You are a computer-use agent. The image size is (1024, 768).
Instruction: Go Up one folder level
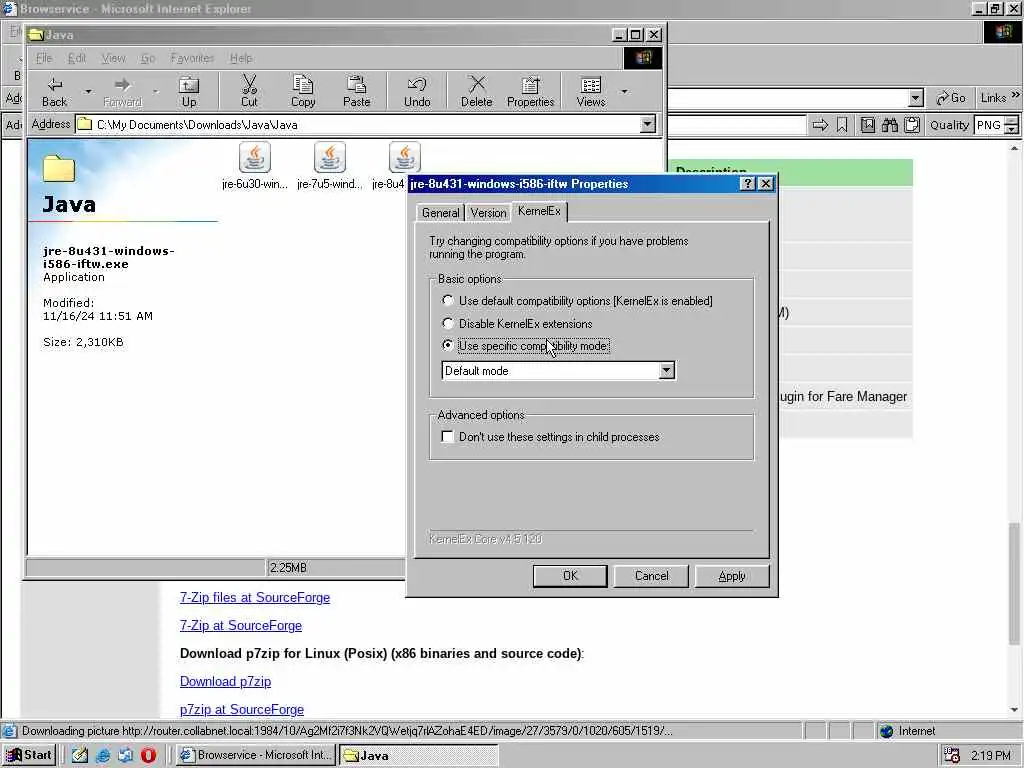[189, 91]
